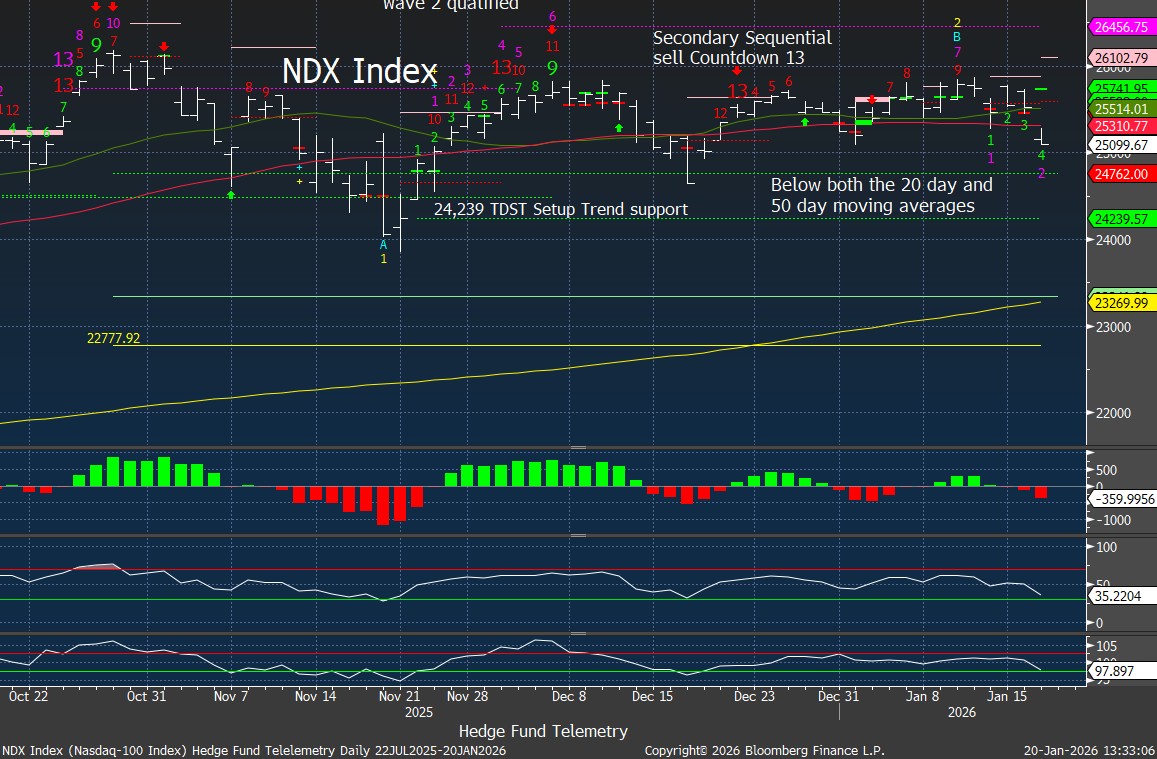Click divider handle above the RSI-style oscillator panel
The image size is (1157, 759).
[x=577, y=535]
